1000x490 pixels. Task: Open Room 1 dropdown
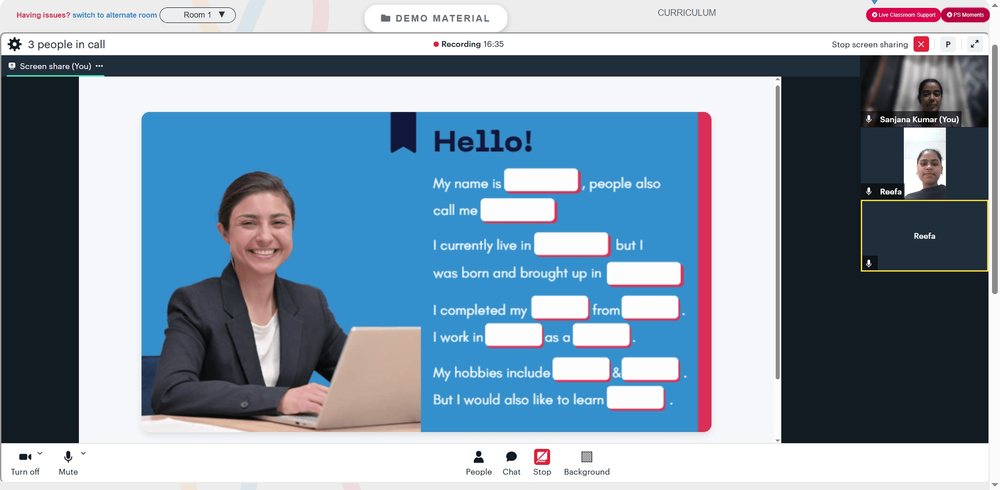[x=198, y=15]
